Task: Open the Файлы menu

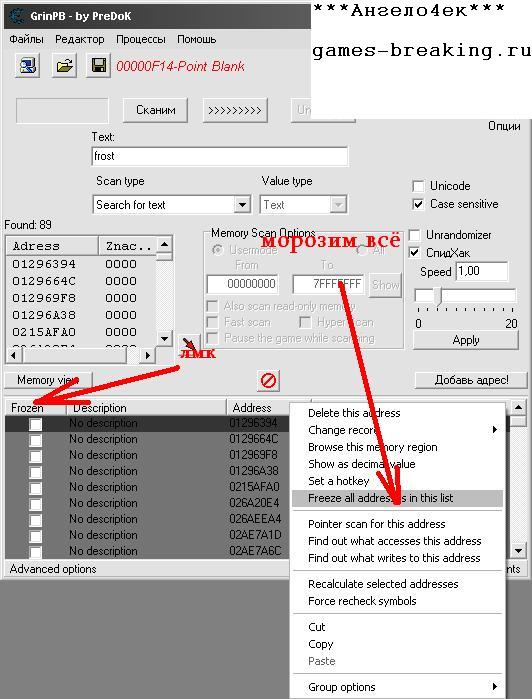Action: point(26,39)
